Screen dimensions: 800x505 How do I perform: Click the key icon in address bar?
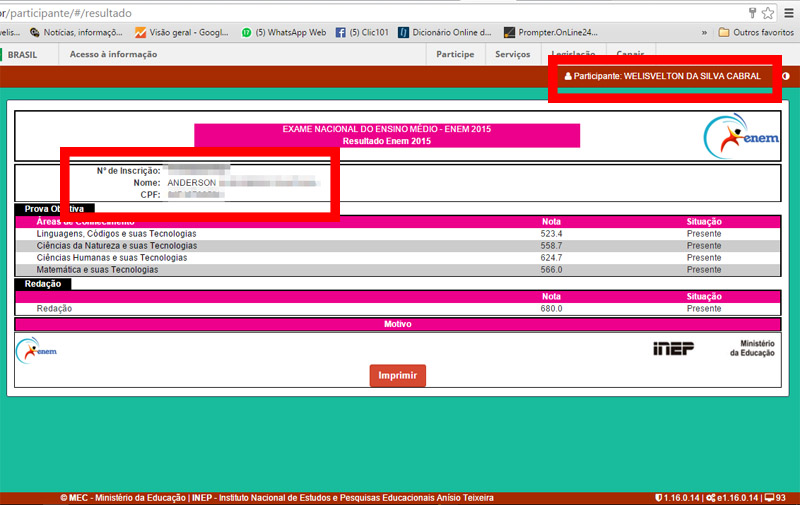point(752,13)
